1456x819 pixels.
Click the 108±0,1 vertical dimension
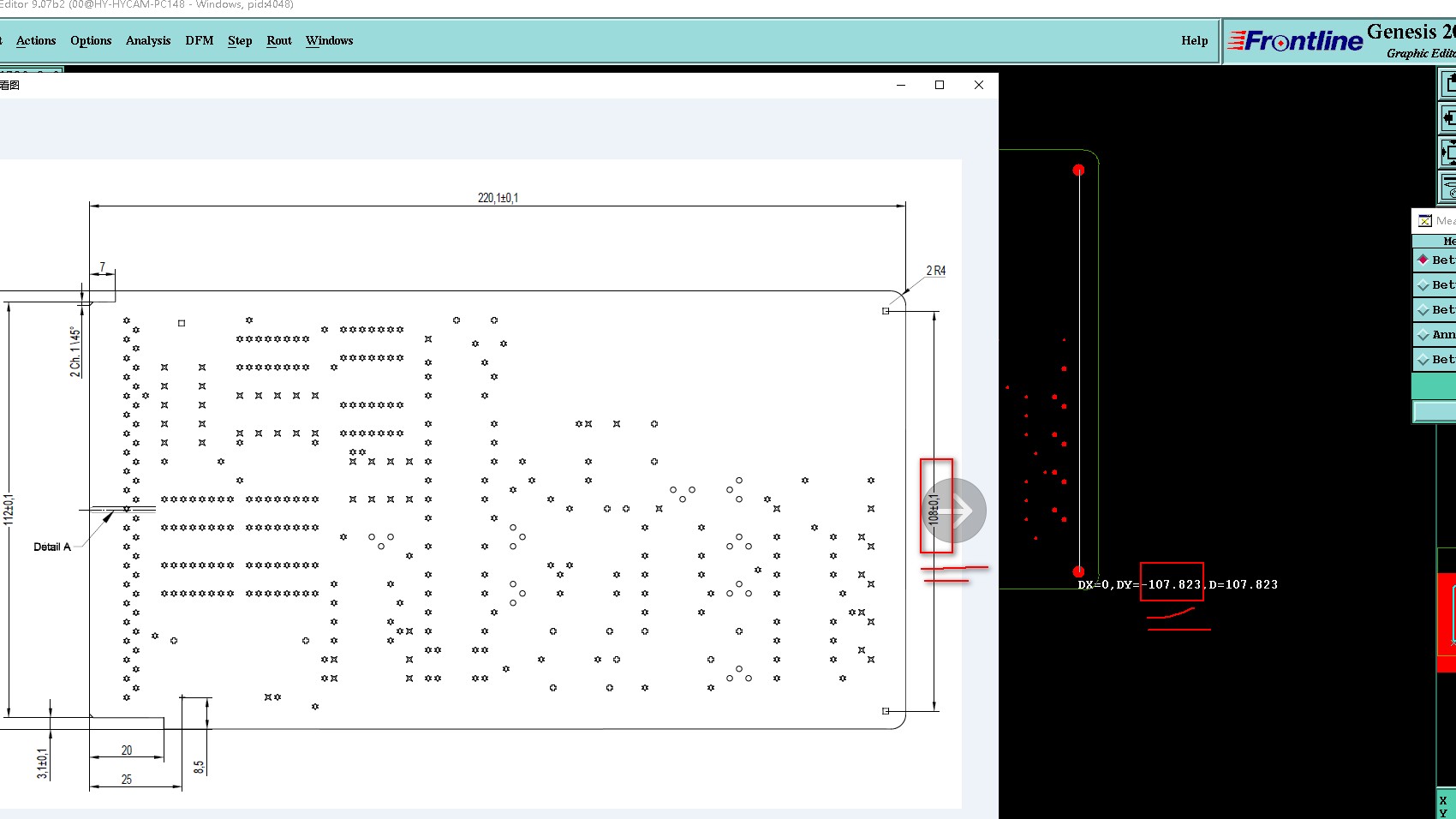click(934, 509)
